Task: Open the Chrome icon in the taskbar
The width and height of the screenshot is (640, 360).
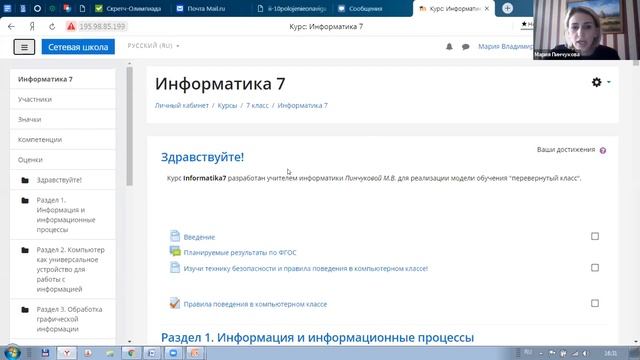Action: point(131,353)
